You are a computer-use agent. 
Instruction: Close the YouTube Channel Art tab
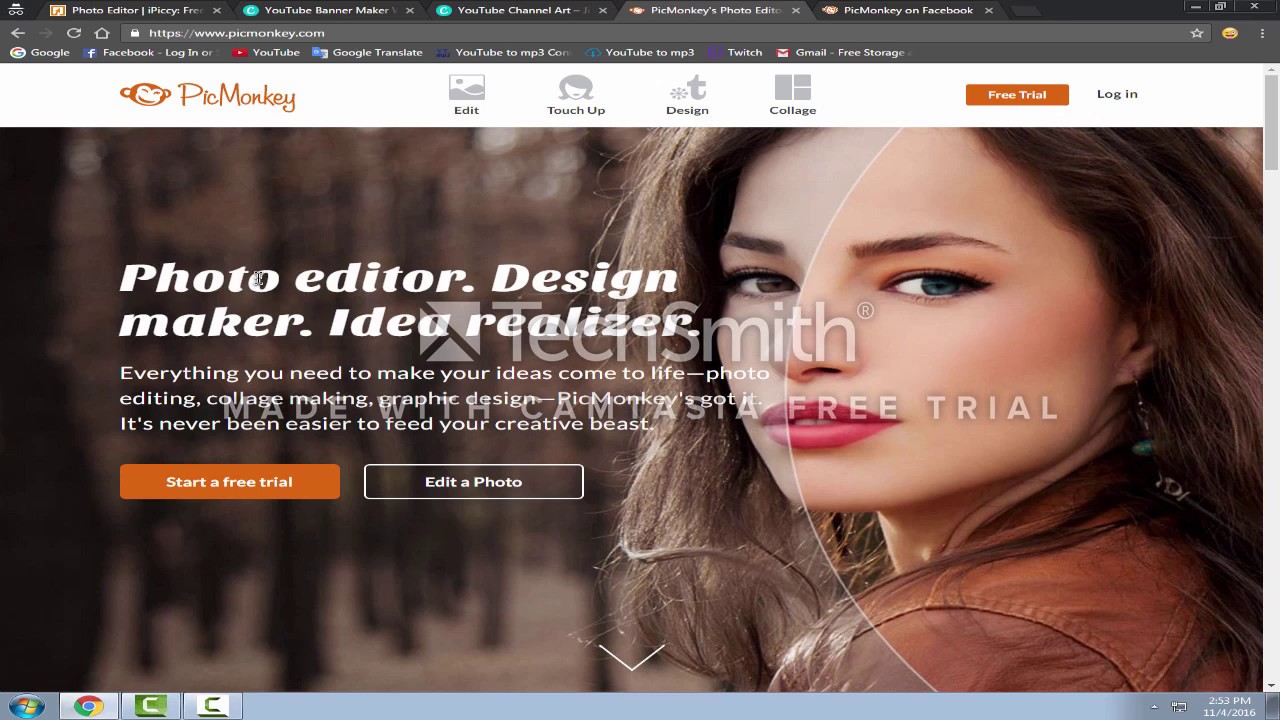coord(602,10)
